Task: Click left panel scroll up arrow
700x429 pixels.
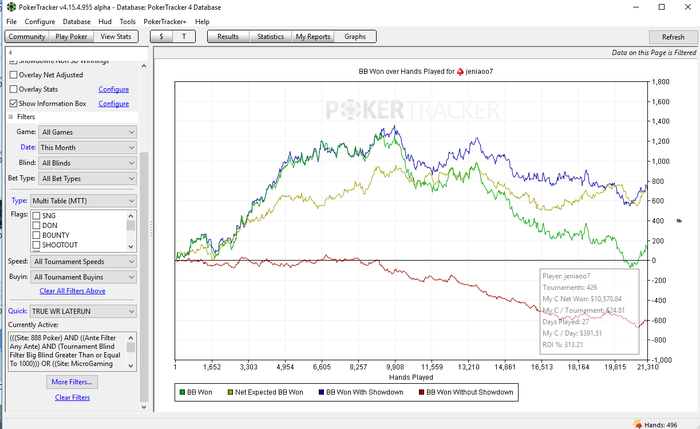Action: pos(144,66)
